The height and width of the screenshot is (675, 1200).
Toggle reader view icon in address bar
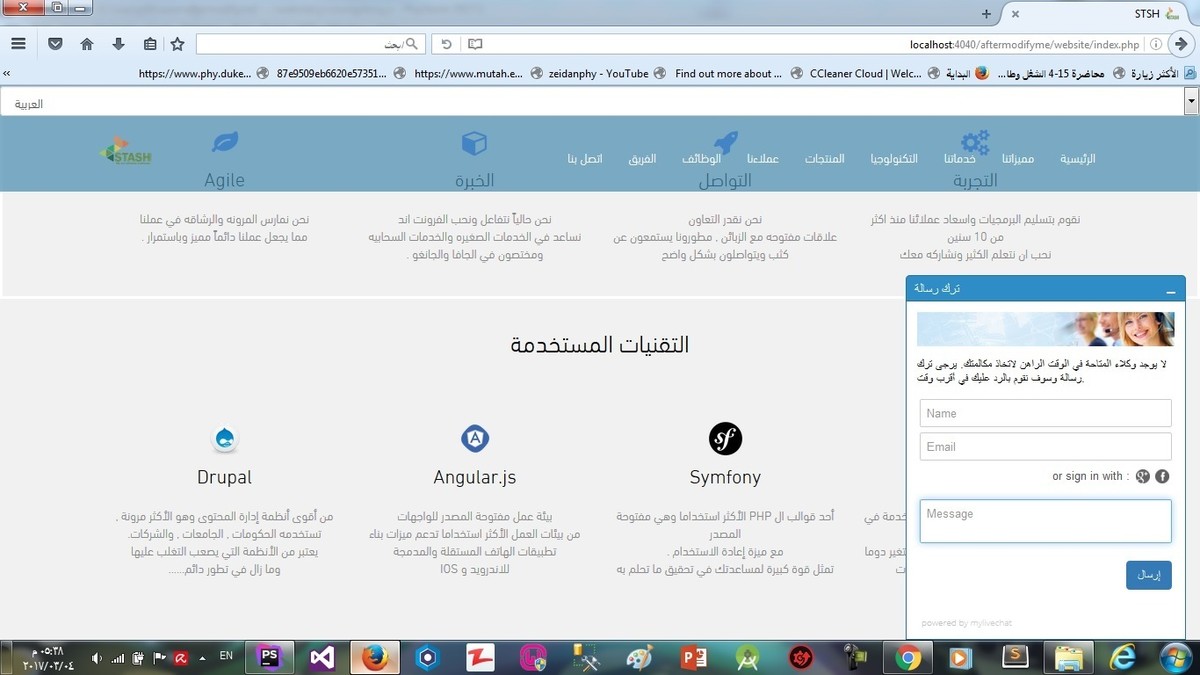tap(475, 45)
